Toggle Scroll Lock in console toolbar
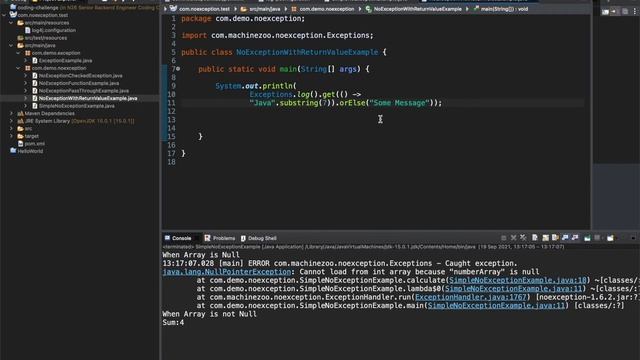Screen dimensions: 640x360 tap(545, 238)
